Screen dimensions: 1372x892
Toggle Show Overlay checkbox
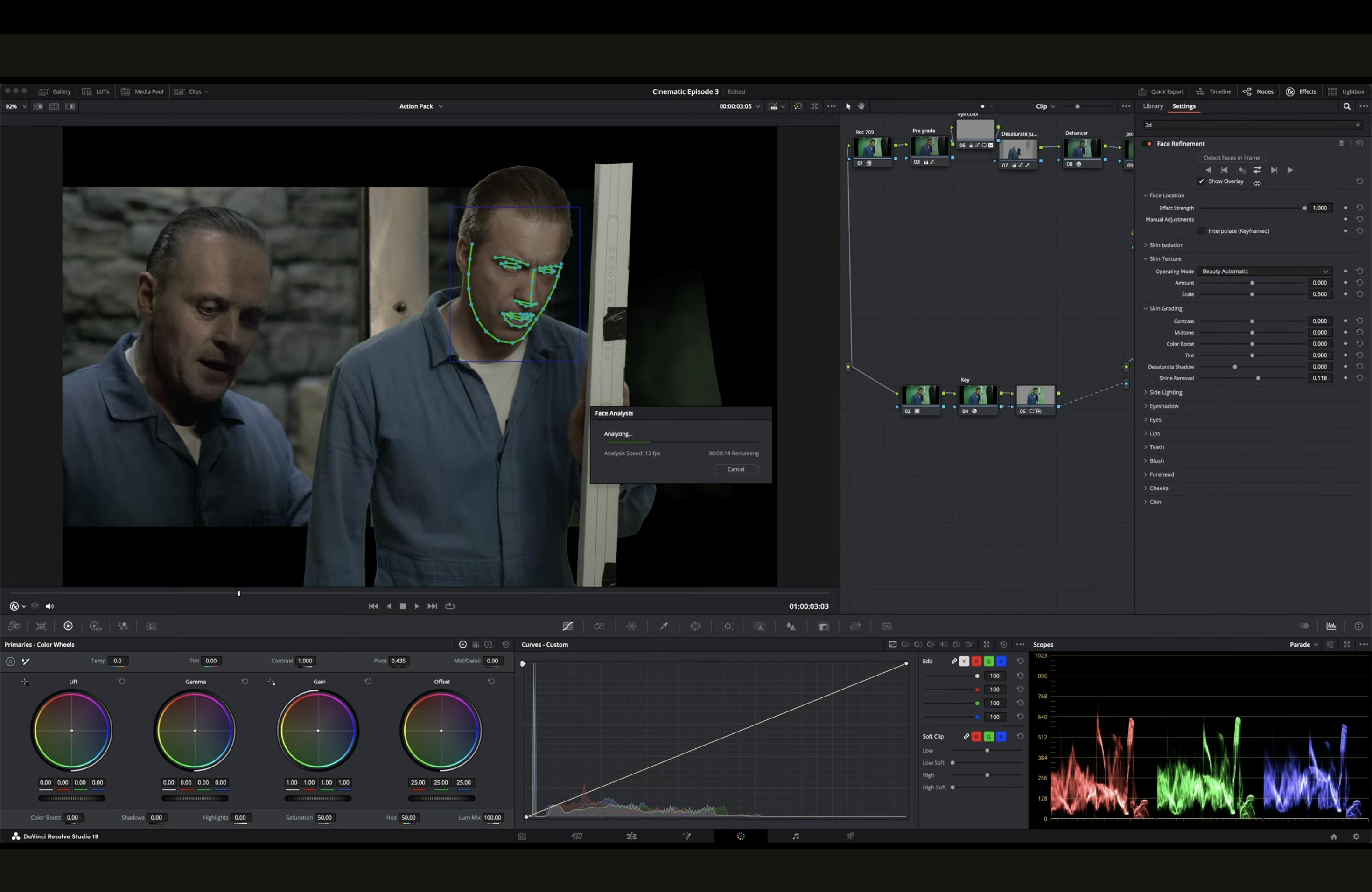(1201, 181)
